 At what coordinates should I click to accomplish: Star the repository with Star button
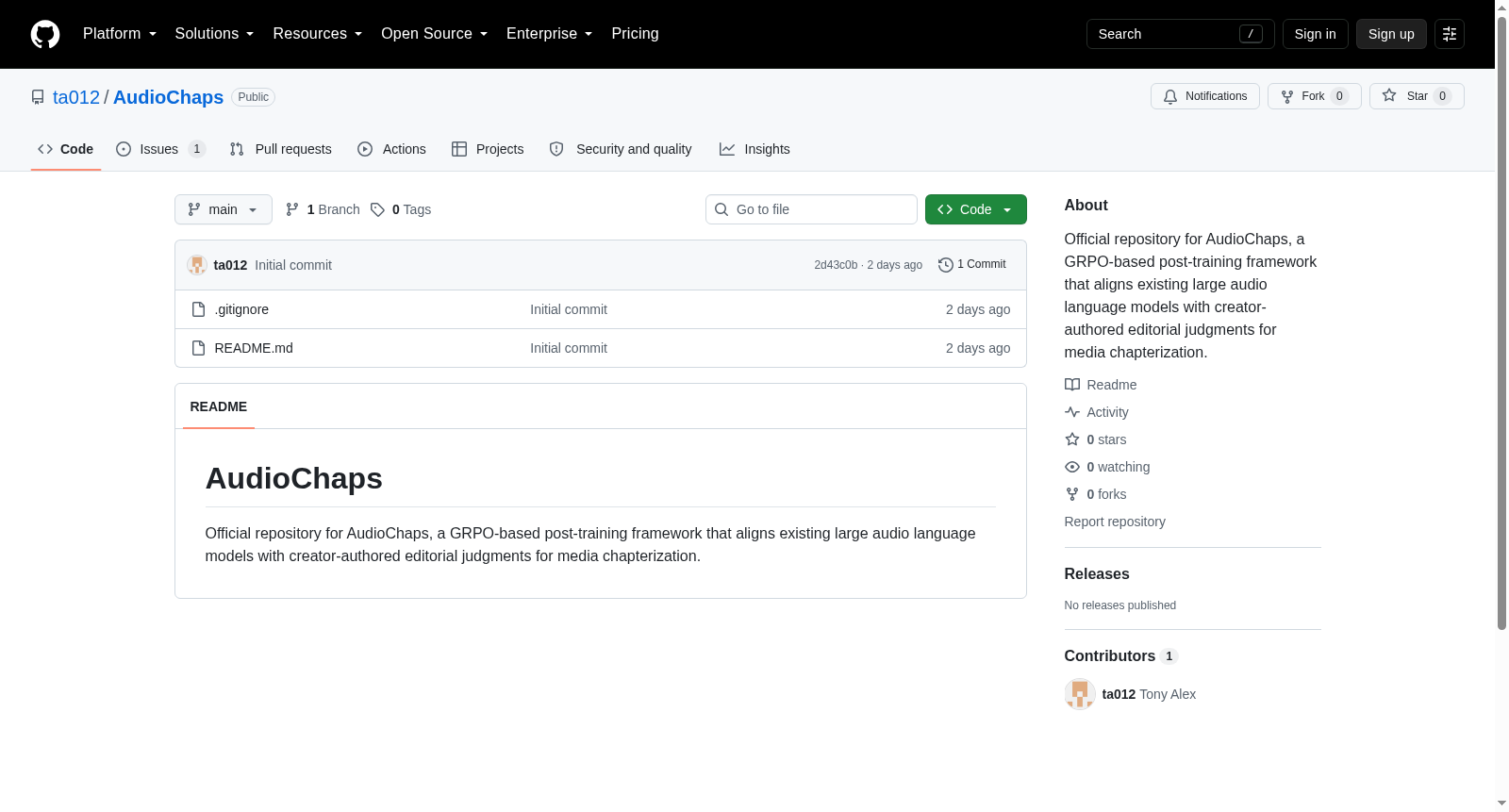pos(1417,96)
